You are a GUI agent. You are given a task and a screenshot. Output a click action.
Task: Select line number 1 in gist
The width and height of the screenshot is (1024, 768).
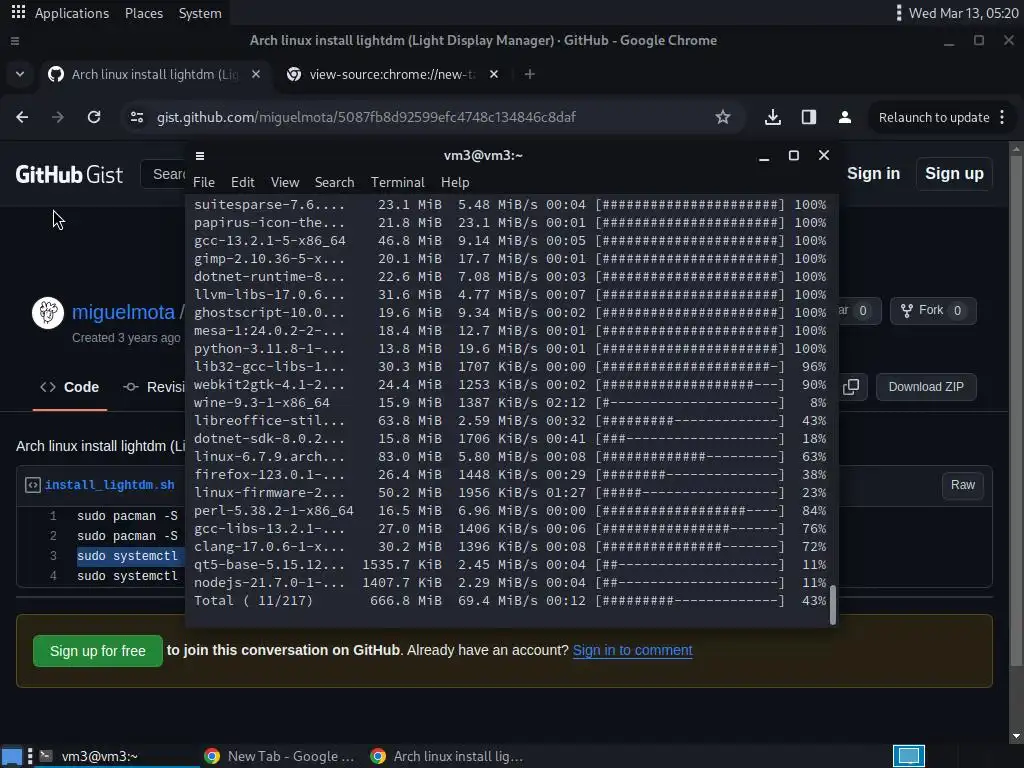[x=53, y=516]
